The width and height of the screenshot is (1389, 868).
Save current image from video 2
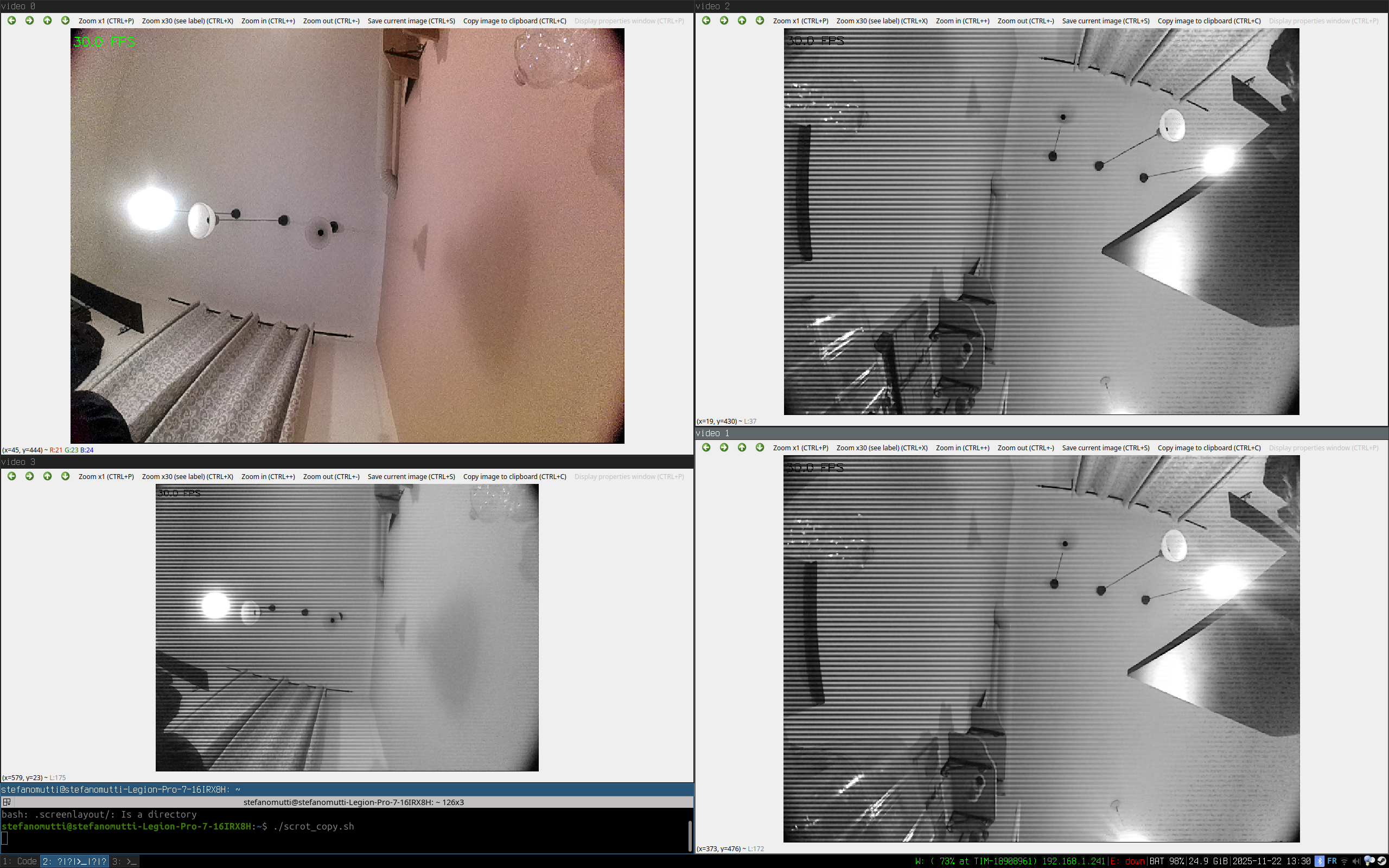[1105, 21]
